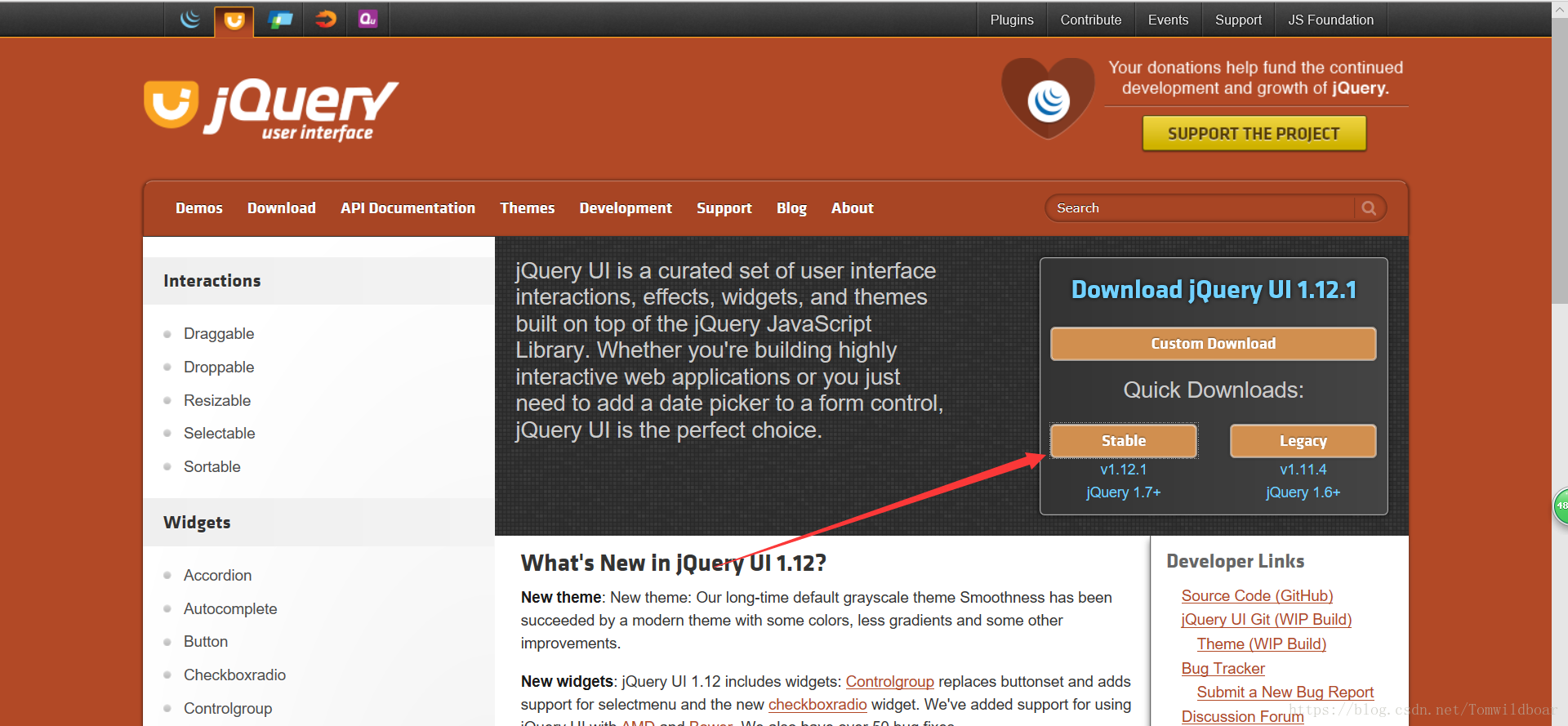The image size is (1568, 726).
Task: Open Themes in the navigation bar
Action: click(x=527, y=208)
